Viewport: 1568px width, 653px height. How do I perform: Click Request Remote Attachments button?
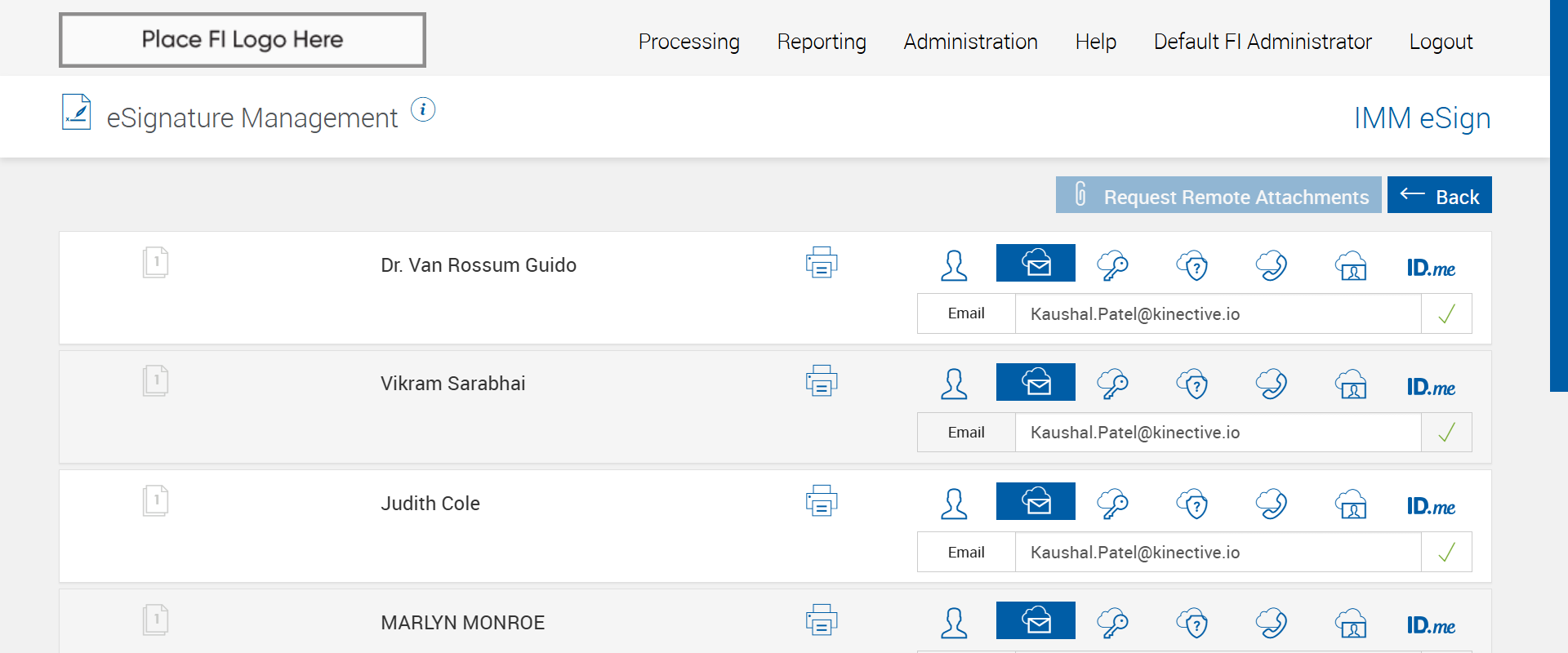pos(1218,196)
